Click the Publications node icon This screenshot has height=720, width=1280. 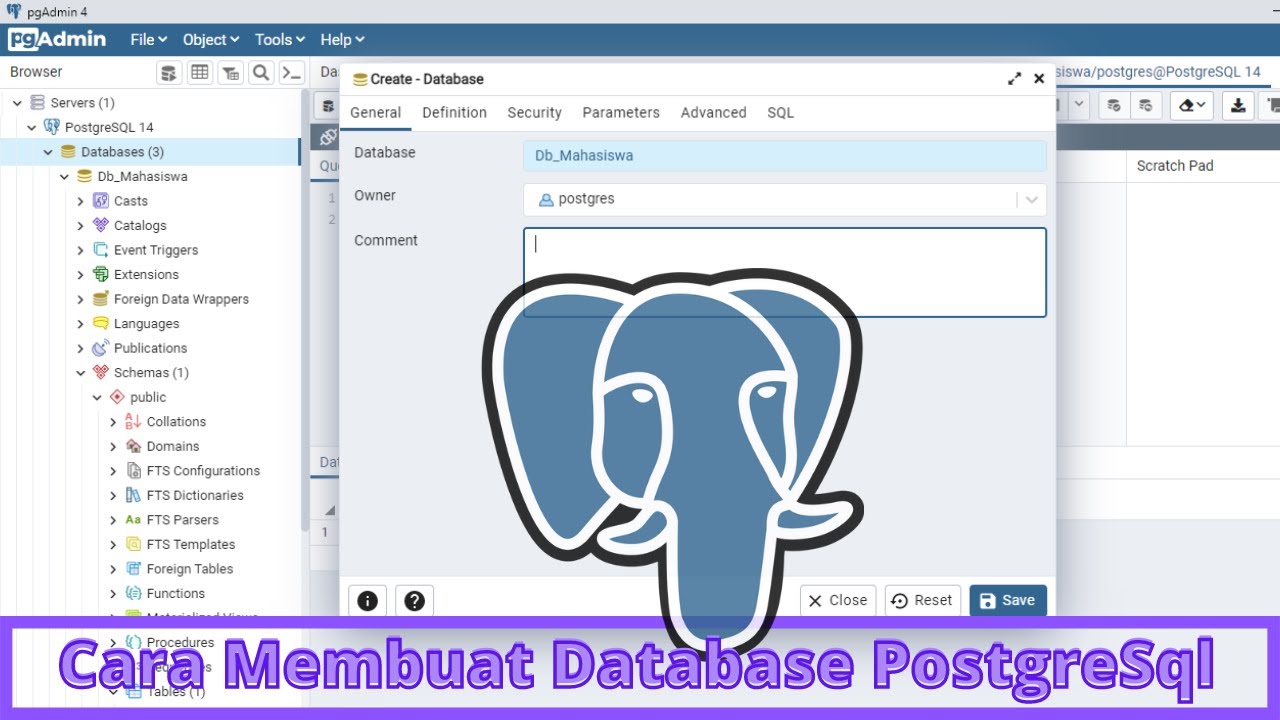click(100, 348)
